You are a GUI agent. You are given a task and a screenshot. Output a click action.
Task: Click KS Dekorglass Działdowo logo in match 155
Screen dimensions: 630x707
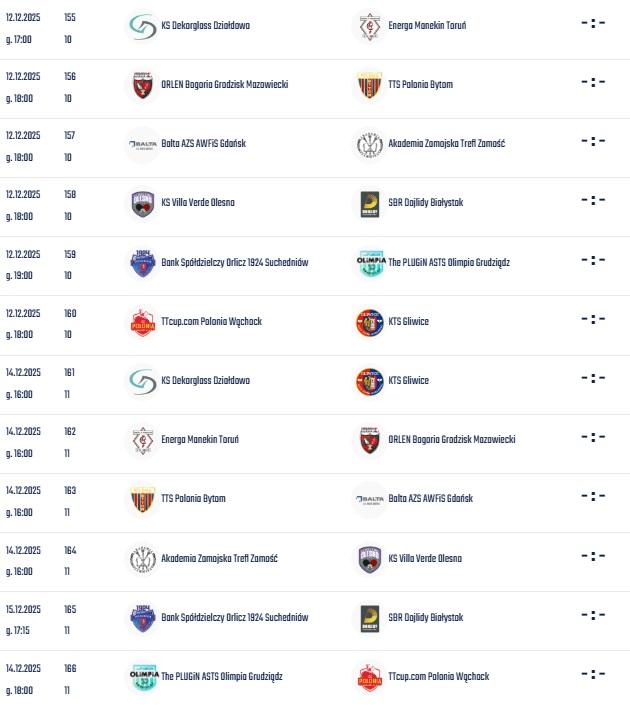pos(143,26)
